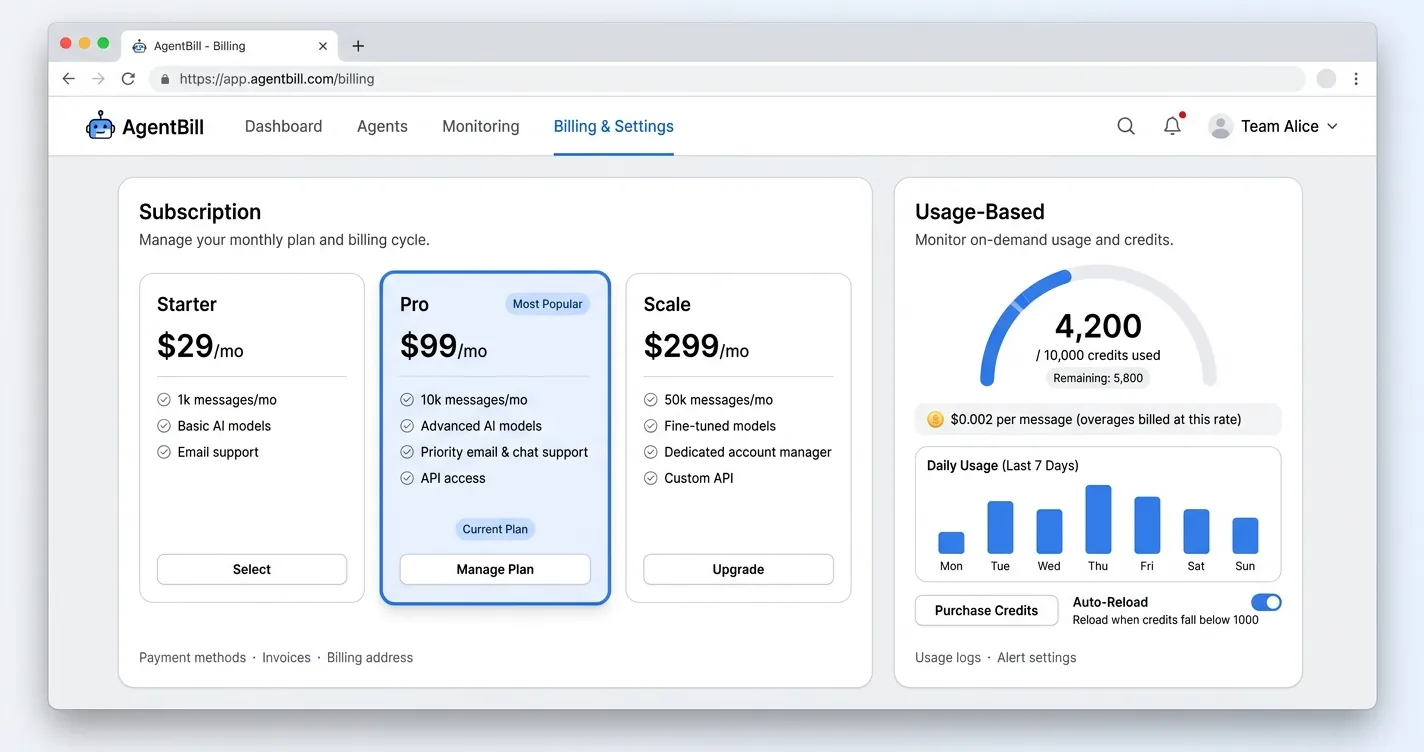Click the Saturday bar in Daily Usage
Image resolution: width=1424 pixels, height=752 pixels.
coord(1196,531)
